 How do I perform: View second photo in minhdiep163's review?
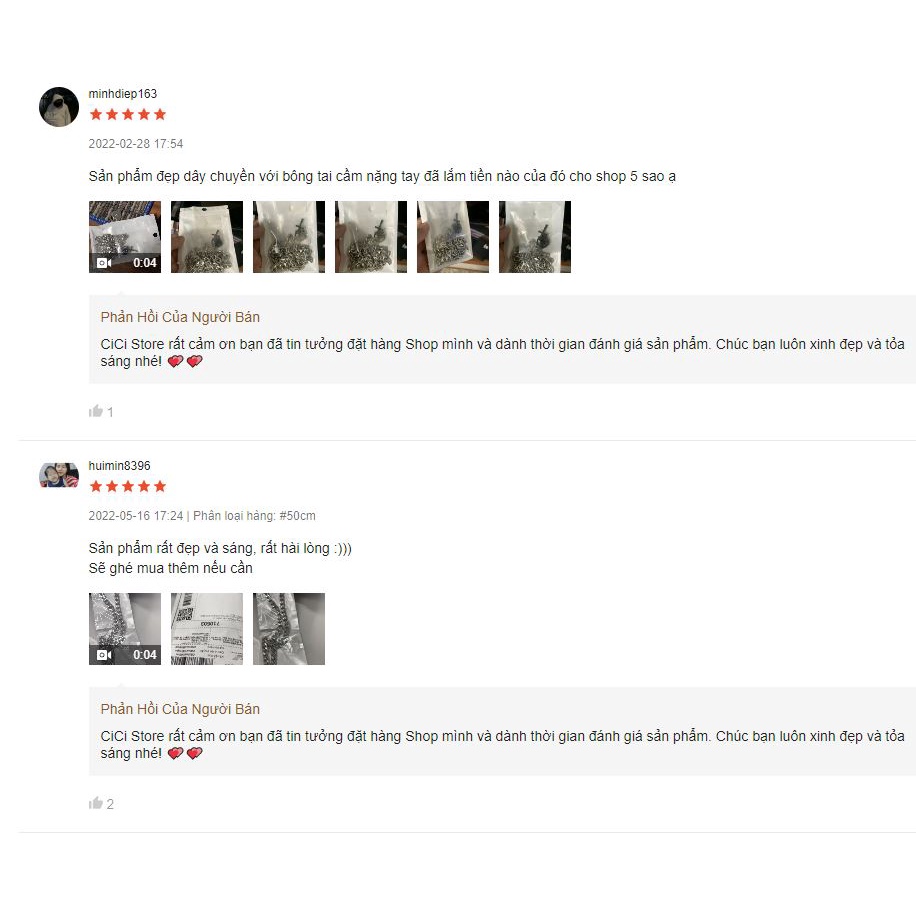click(207, 237)
